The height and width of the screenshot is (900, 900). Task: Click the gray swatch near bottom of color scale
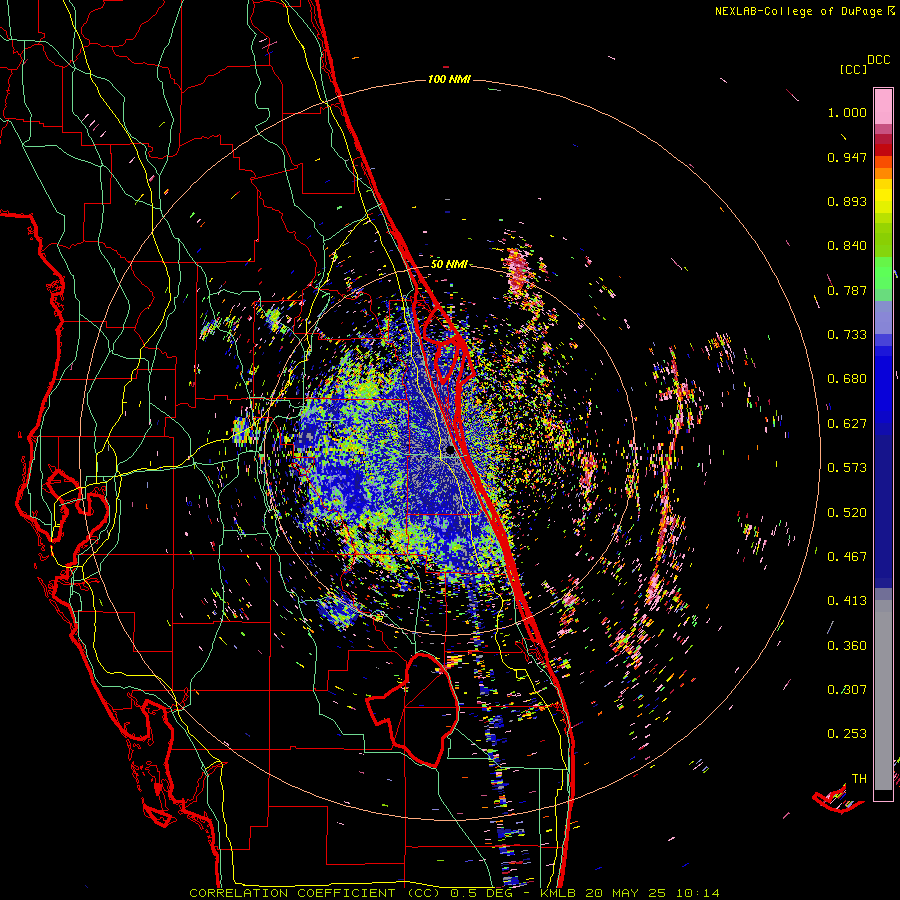(883, 695)
